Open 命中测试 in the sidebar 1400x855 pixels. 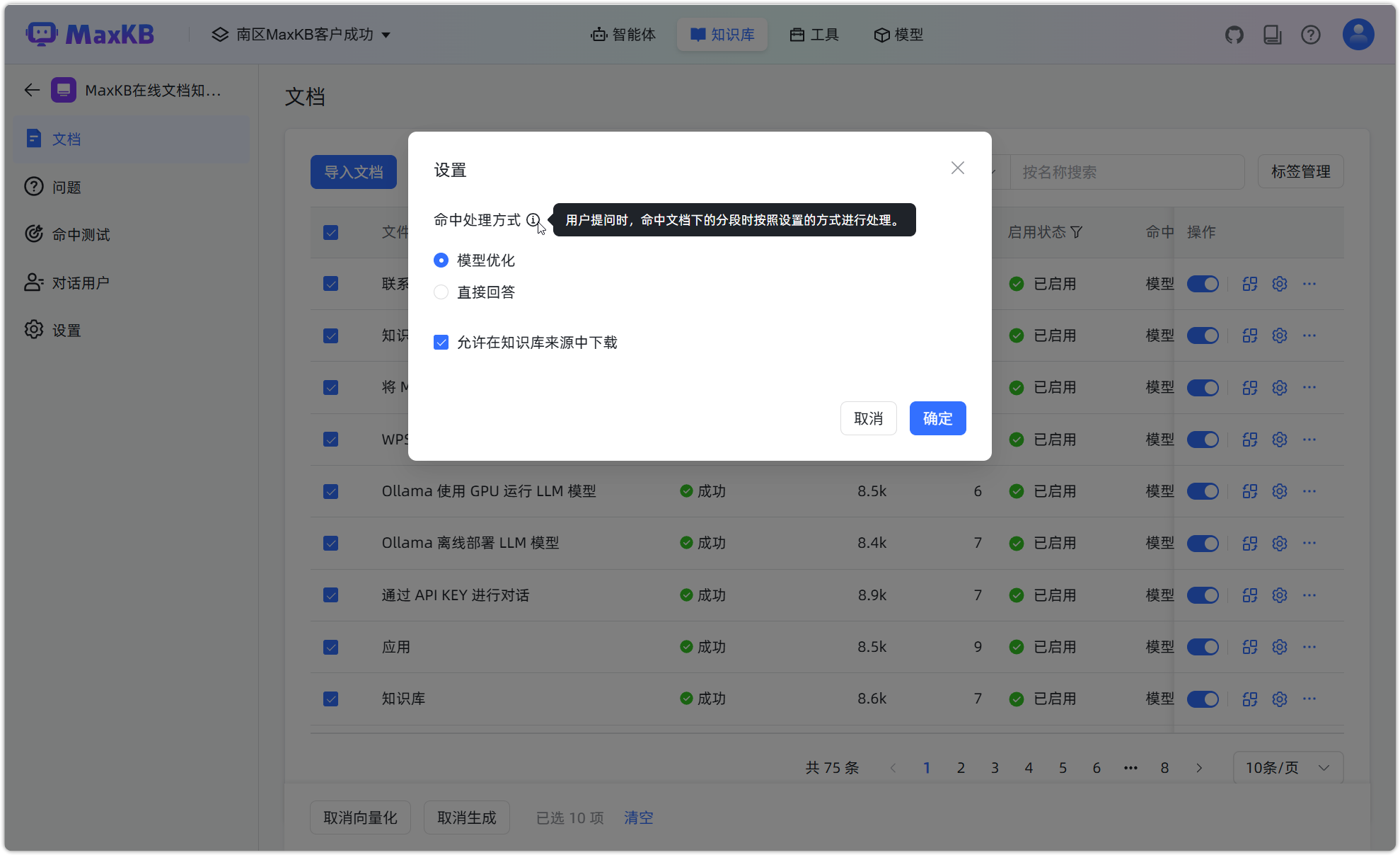point(80,234)
